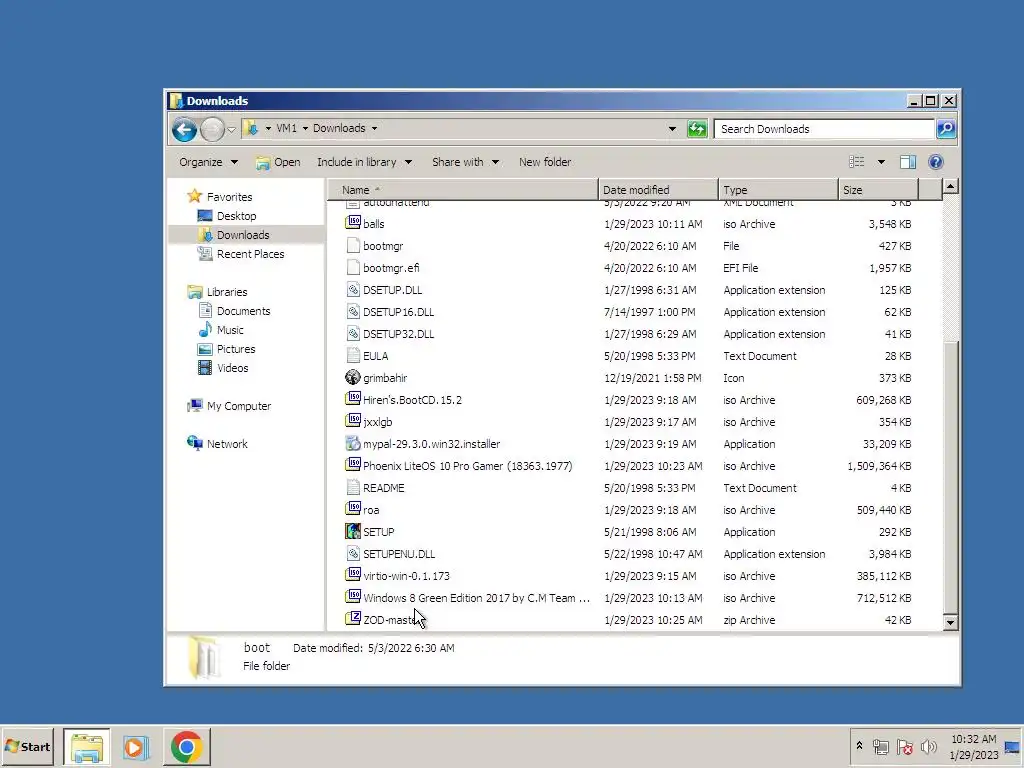Expand Include in library menu

tap(364, 162)
